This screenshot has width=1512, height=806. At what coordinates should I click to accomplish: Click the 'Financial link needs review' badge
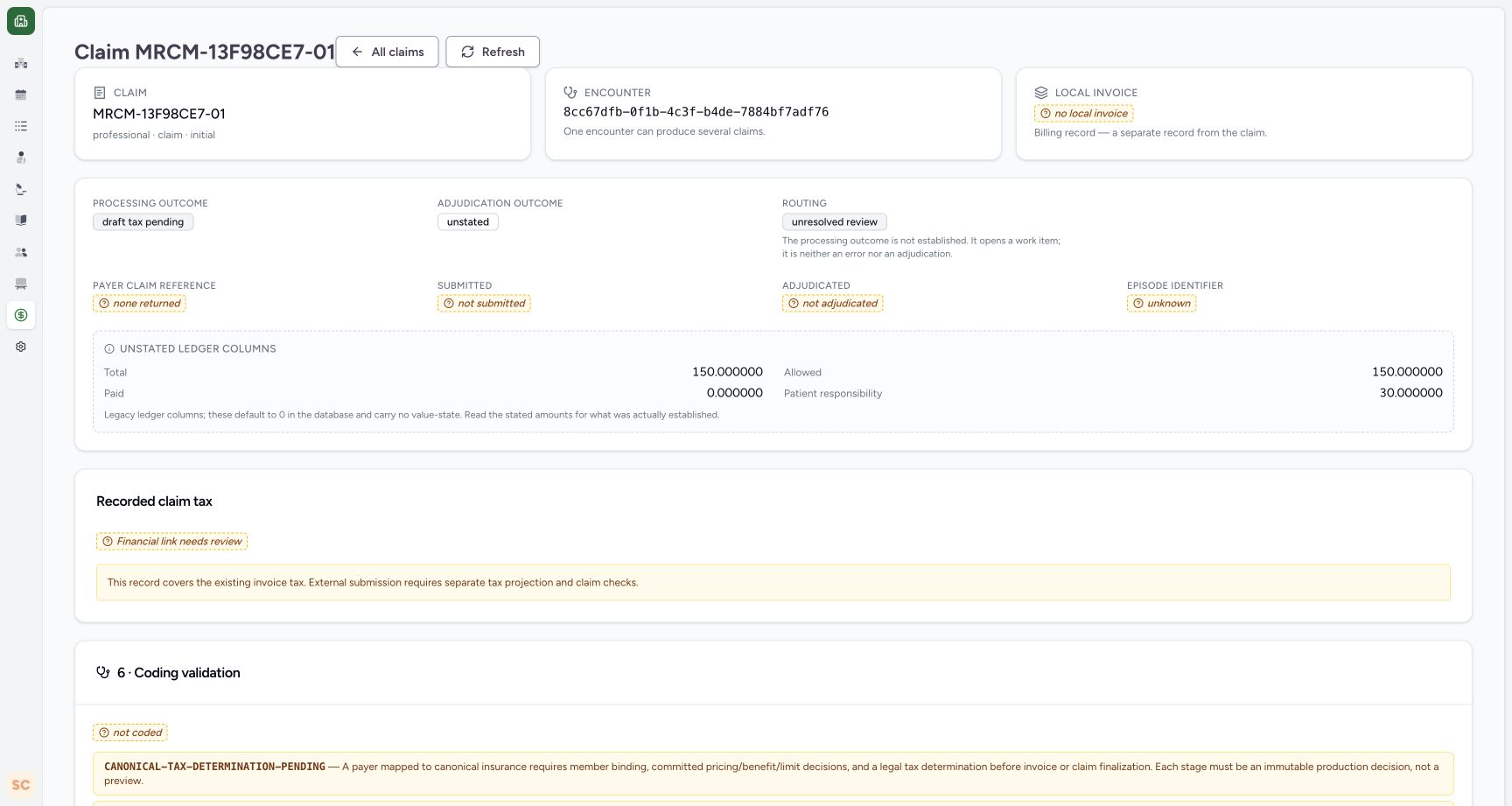click(x=172, y=542)
